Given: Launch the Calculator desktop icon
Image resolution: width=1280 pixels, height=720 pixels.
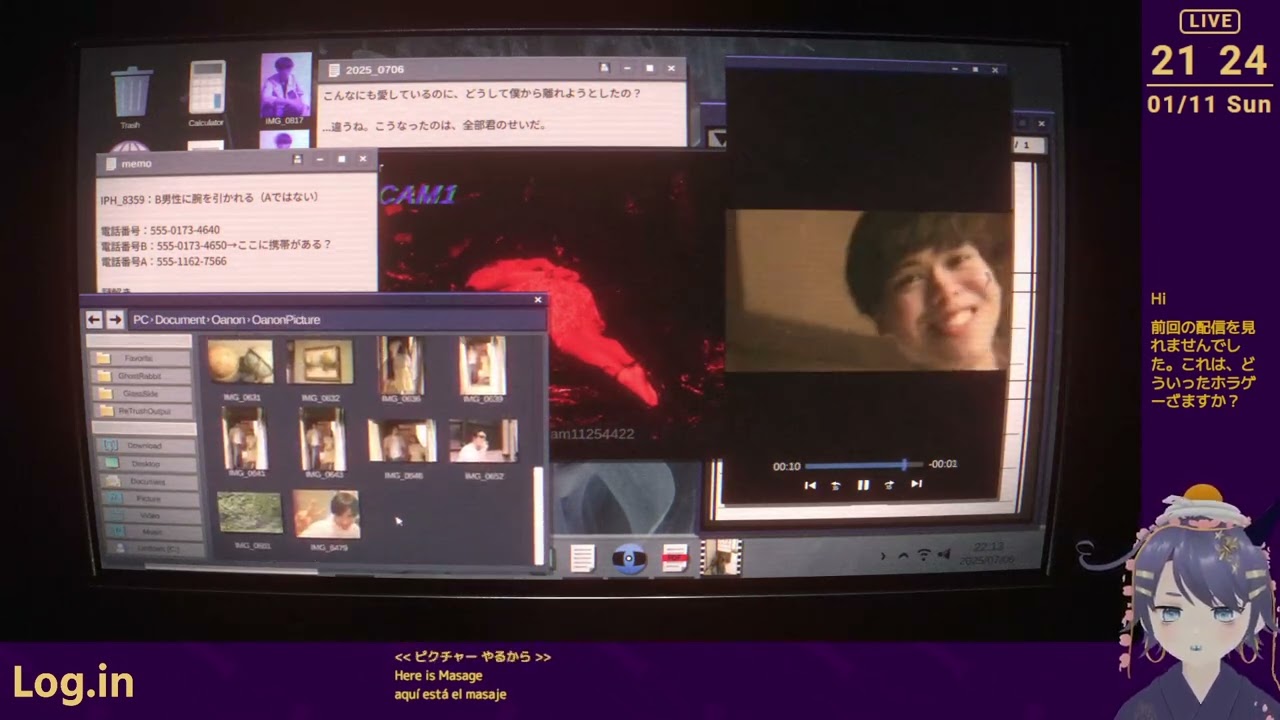Looking at the screenshot, I should [x=207, y=88].
